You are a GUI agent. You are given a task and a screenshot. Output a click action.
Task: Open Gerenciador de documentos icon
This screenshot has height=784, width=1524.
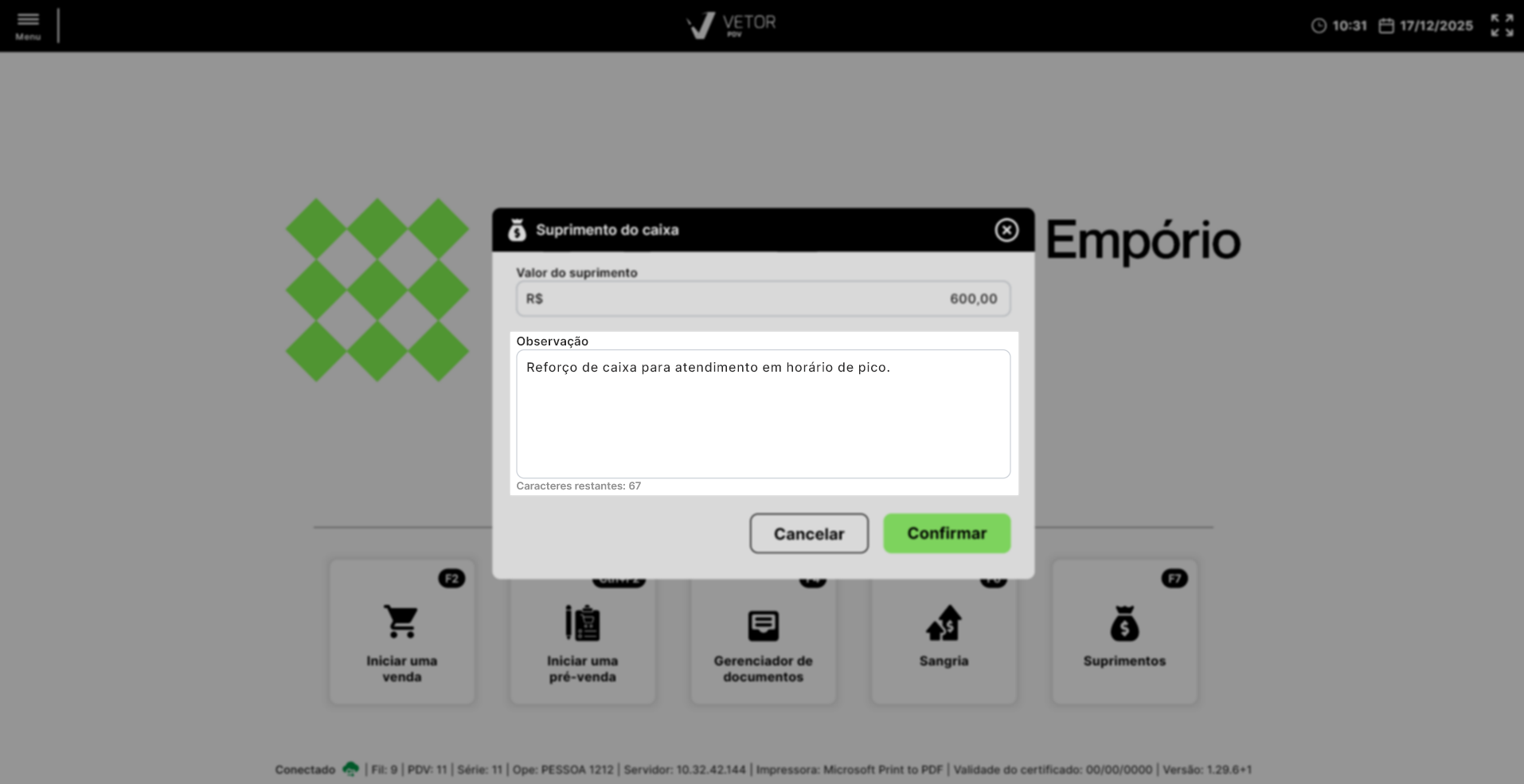tap(763, 626)
